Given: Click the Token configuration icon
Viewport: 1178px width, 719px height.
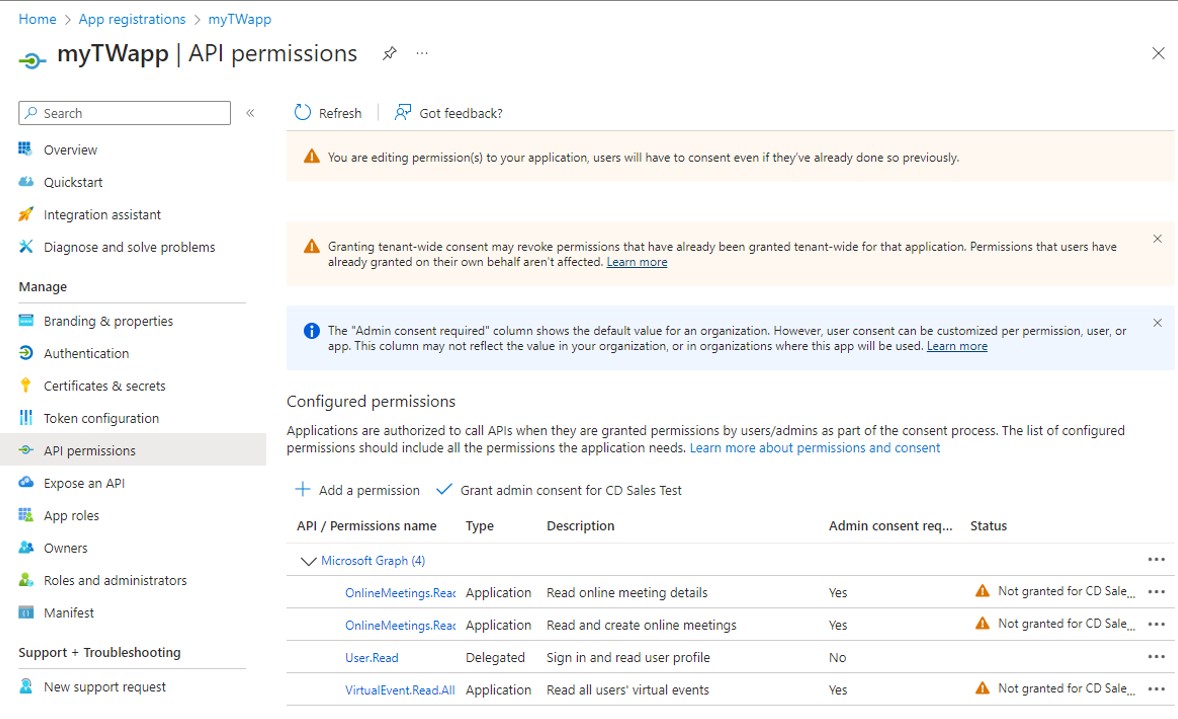Looking at the screenshot, I should click(26, 418).
